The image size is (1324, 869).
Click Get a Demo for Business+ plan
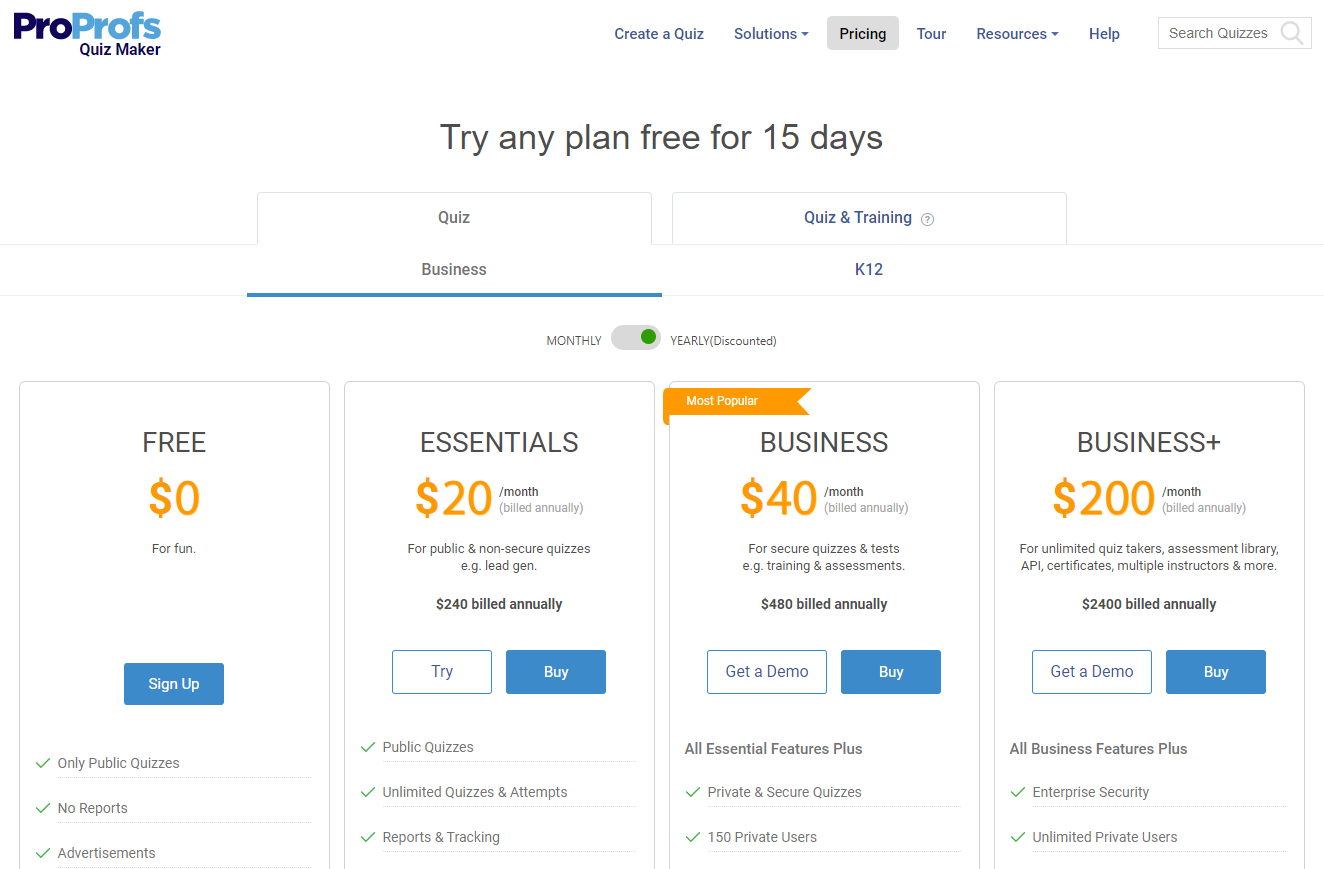pyautogui.click(x=1091, y=672)
